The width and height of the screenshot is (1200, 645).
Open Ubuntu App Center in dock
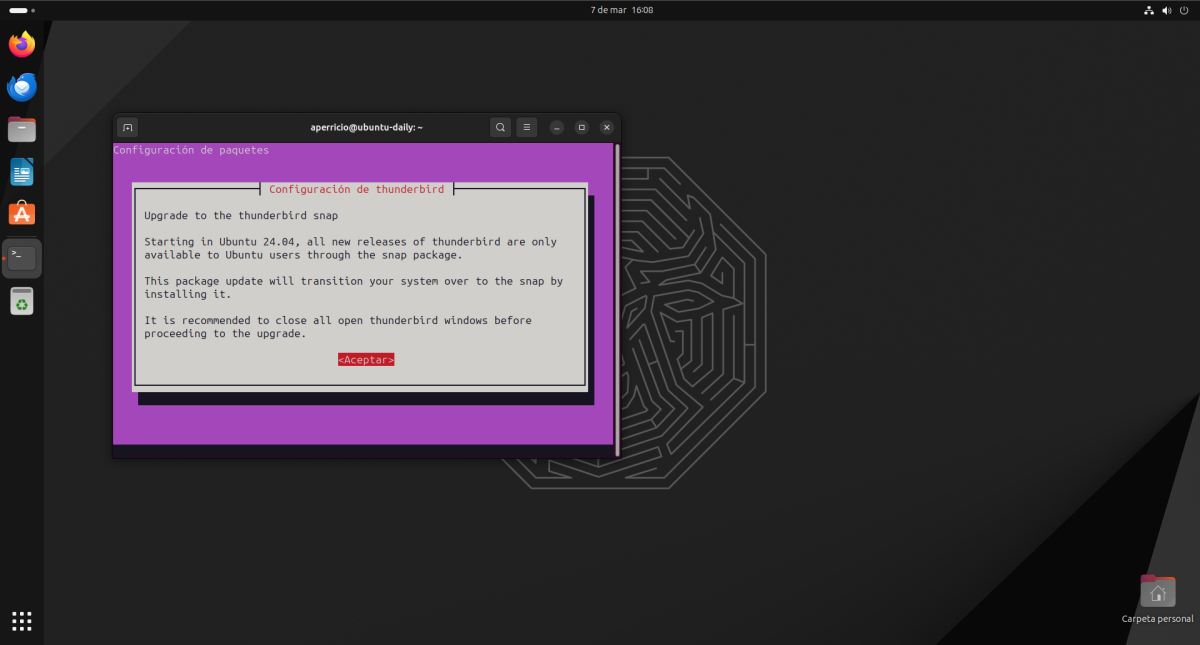(22, 214)
